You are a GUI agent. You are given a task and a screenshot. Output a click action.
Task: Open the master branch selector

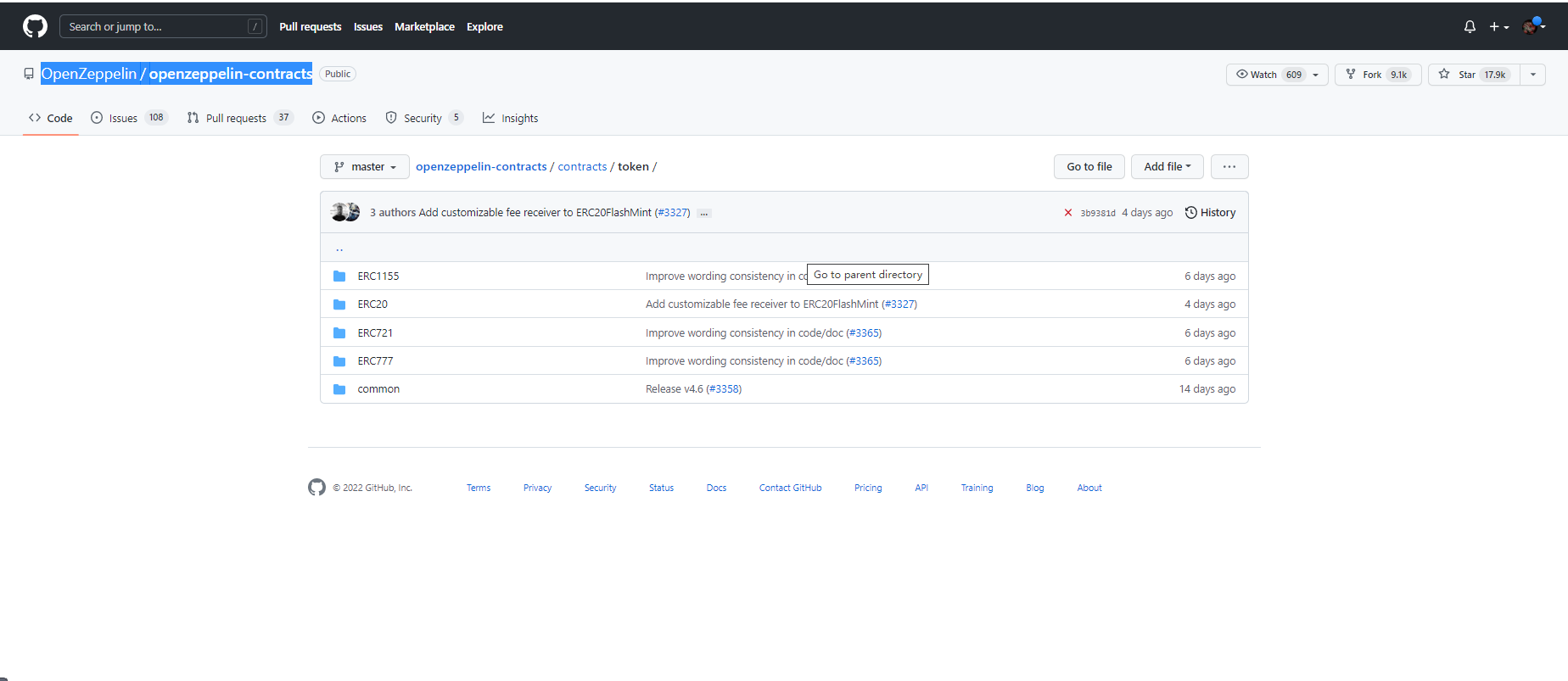coord(365,167)
